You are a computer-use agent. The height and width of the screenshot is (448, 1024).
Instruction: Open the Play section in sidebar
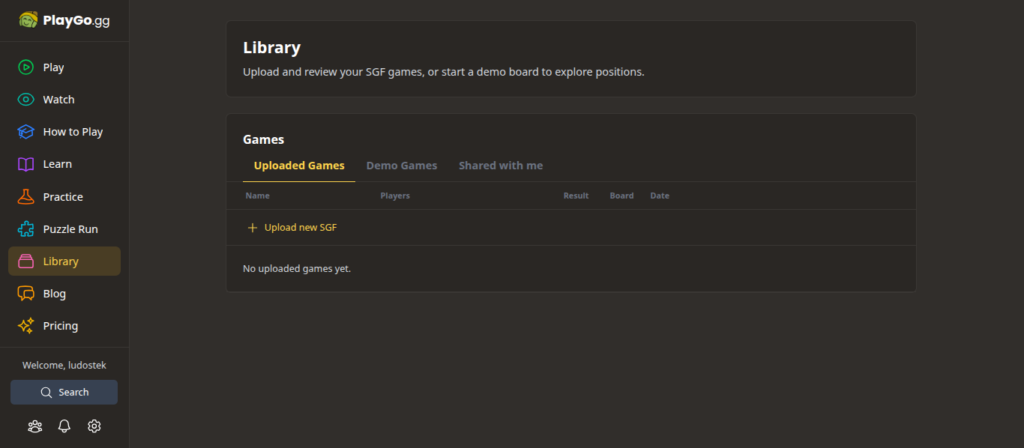[53, 68]
